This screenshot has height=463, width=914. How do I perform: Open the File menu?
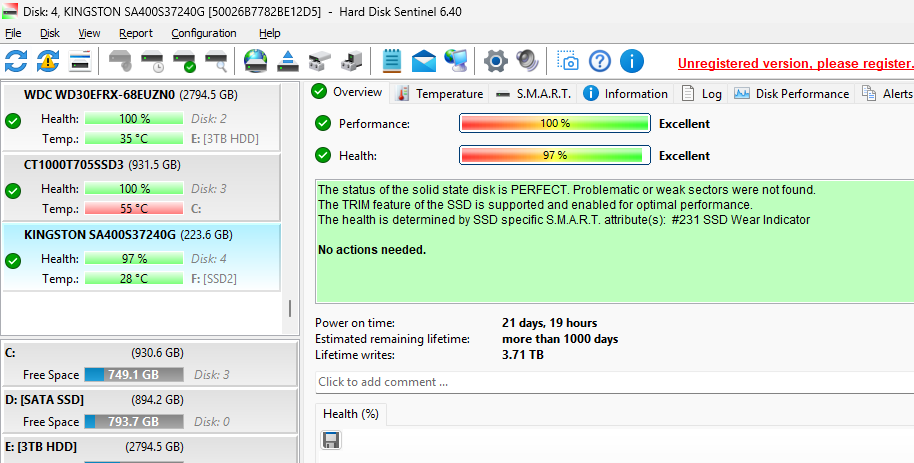pos(13,33)
